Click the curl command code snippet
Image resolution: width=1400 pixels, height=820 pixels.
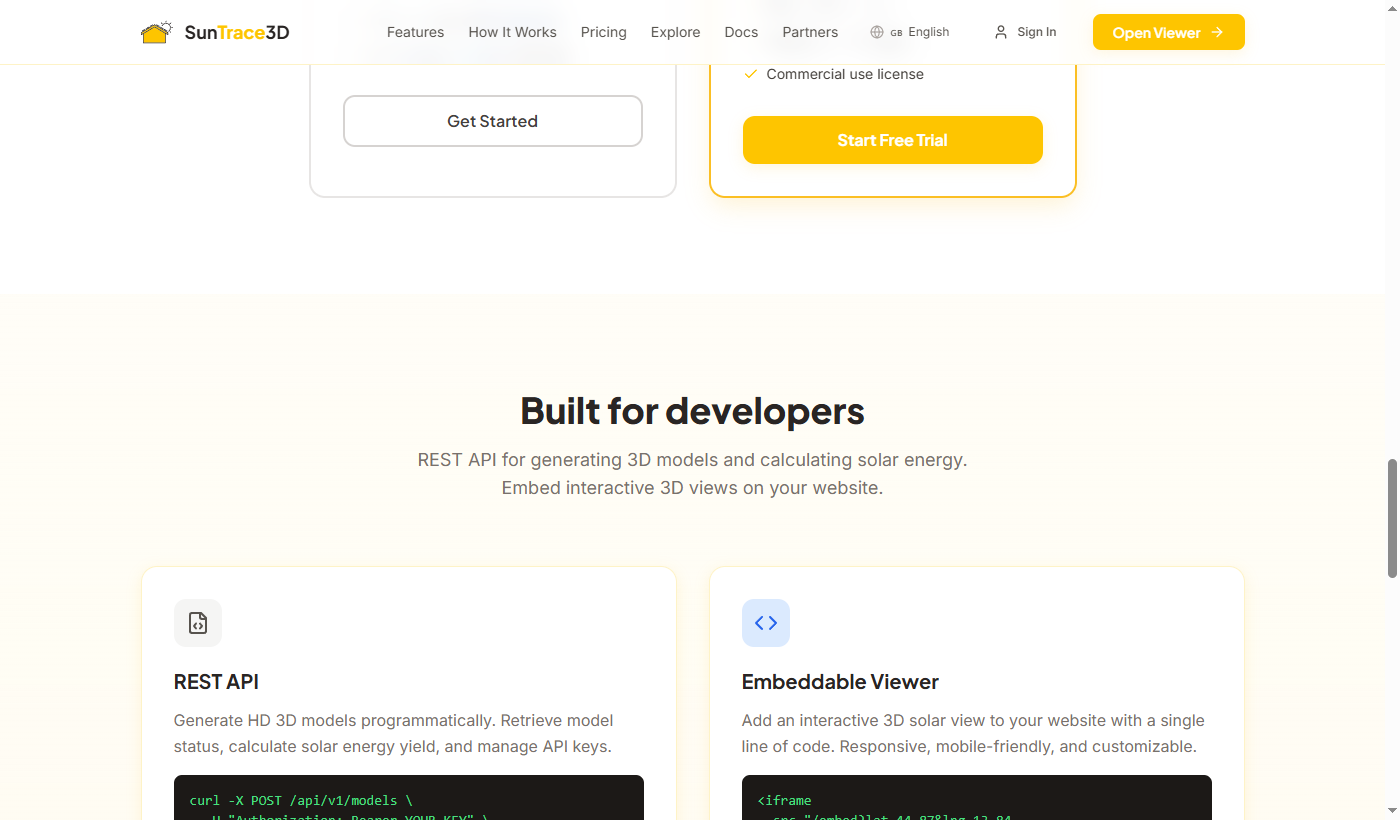[409, 800]
